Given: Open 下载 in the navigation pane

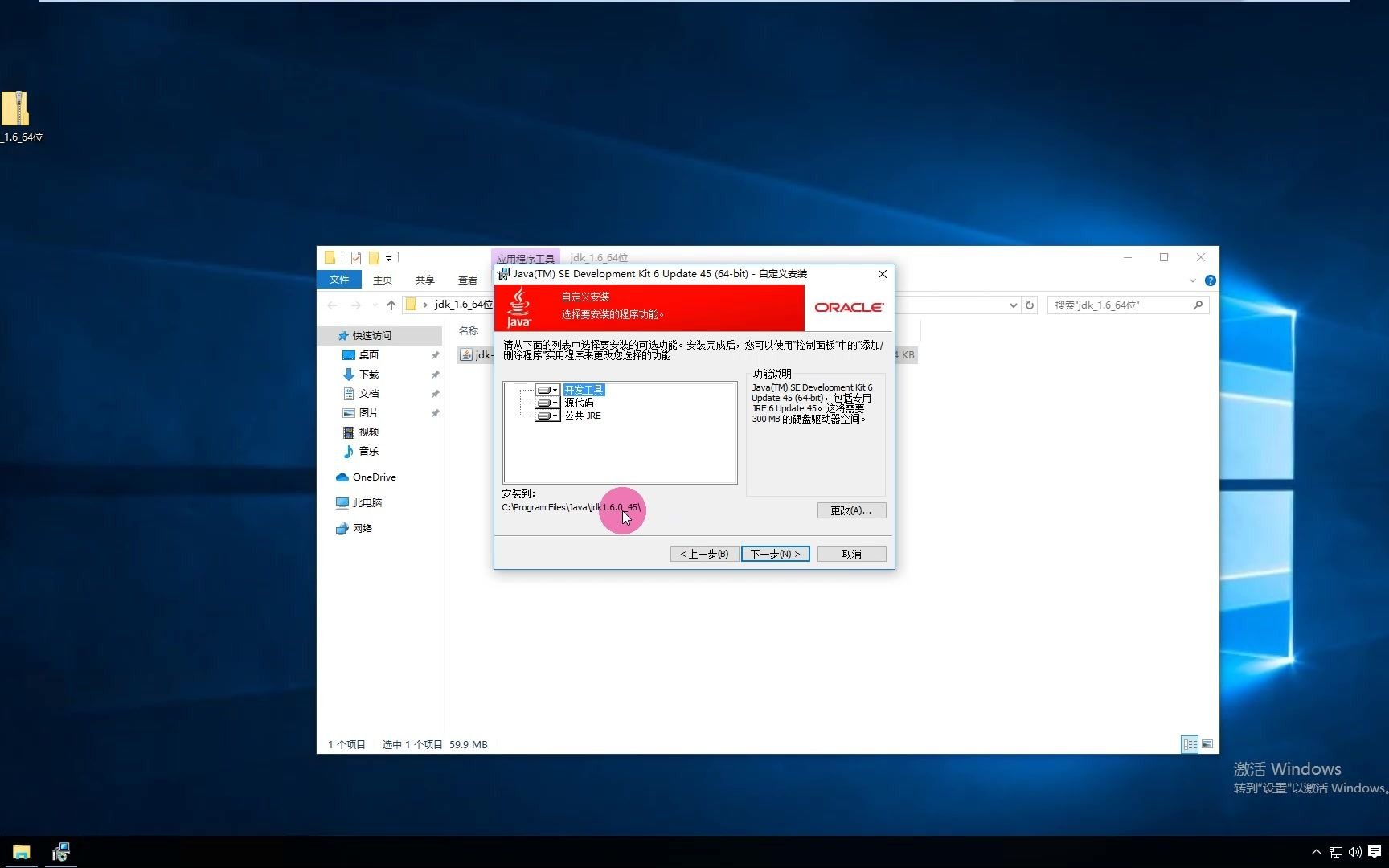Looking at the screenshot, I should point(368,374).
